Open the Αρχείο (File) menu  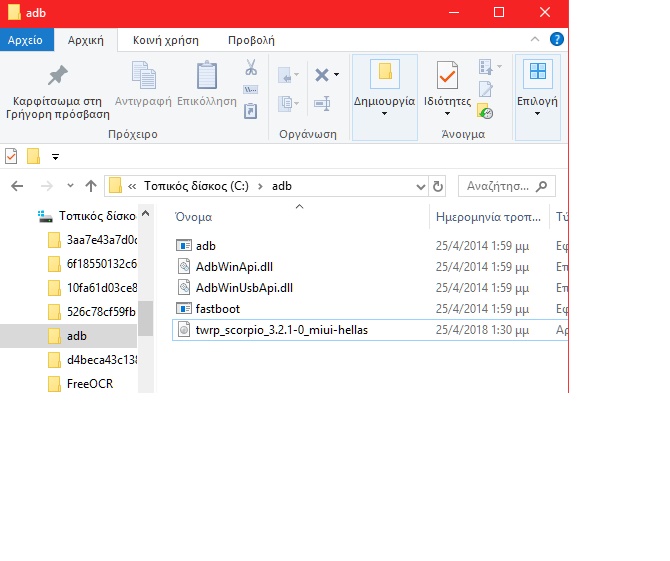[x=25, y=40]
